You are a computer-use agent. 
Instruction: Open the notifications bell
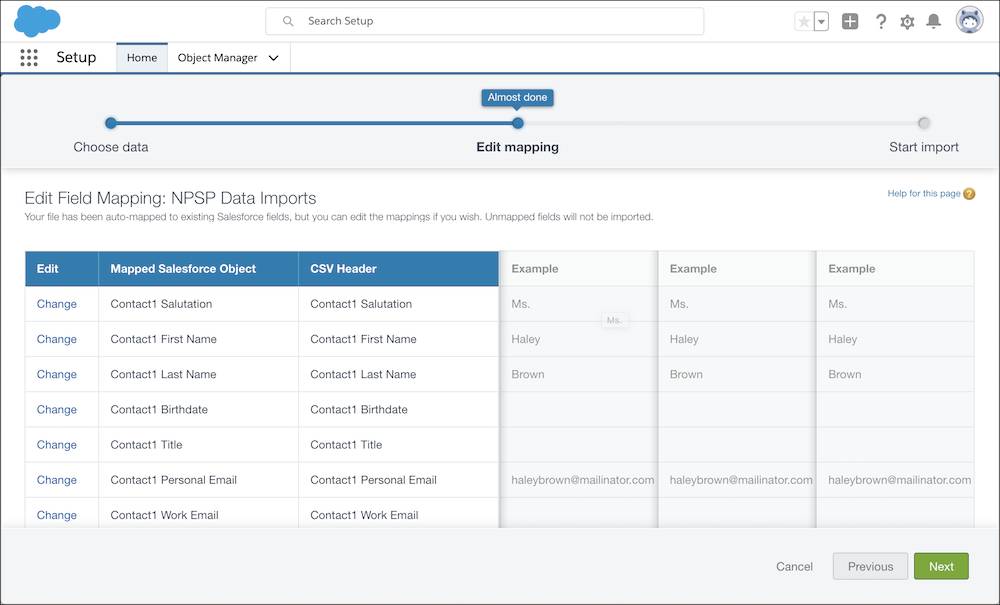tap(934, 21)
